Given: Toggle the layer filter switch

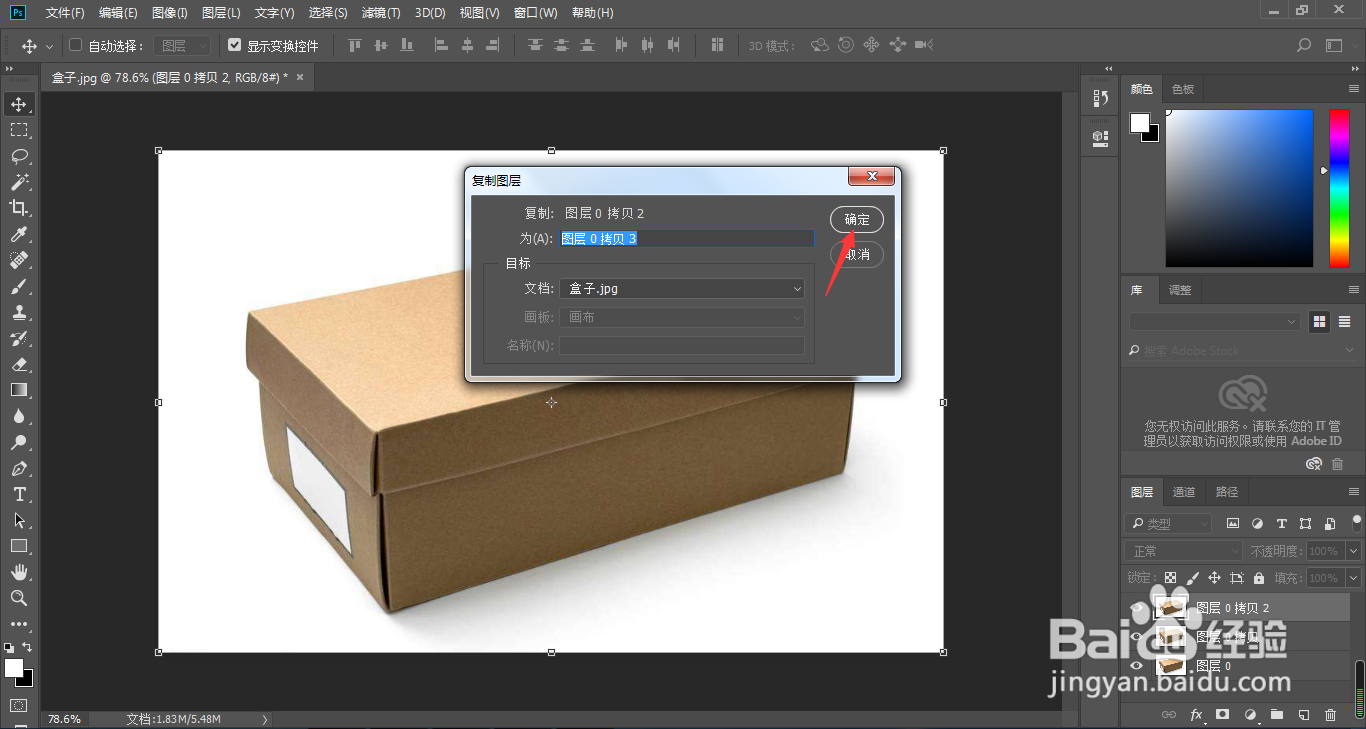Looking at the screenshot, I should pos(1357,522).
